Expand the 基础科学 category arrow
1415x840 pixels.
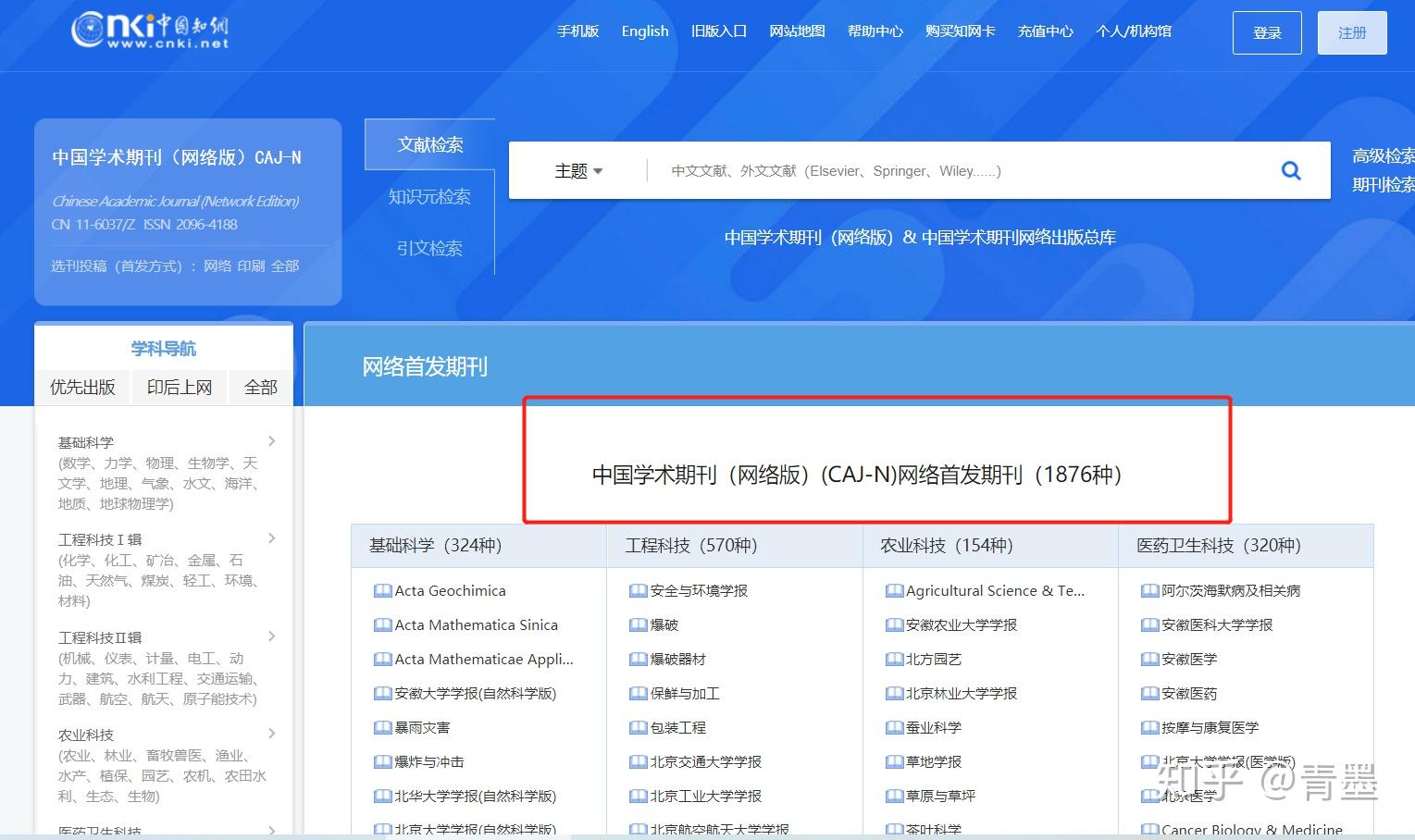click(271, 441)
